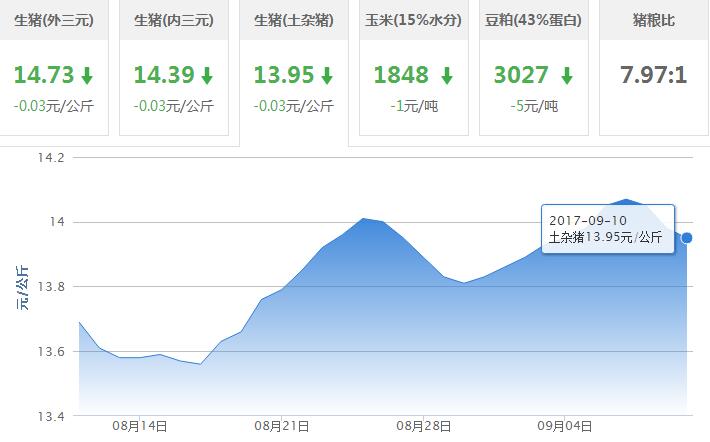Click the 2017-09-10 tooltip box
710x442 pixels.
pos(607,228)
